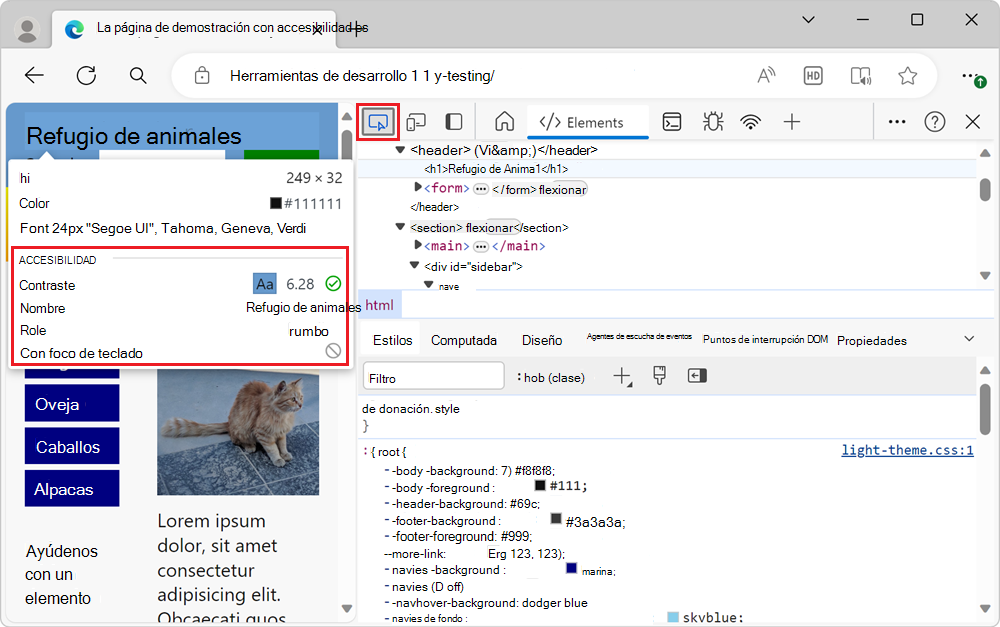Toggle device emulation mode
This screenshot has width=1000, height=627.
coord(417,121)
